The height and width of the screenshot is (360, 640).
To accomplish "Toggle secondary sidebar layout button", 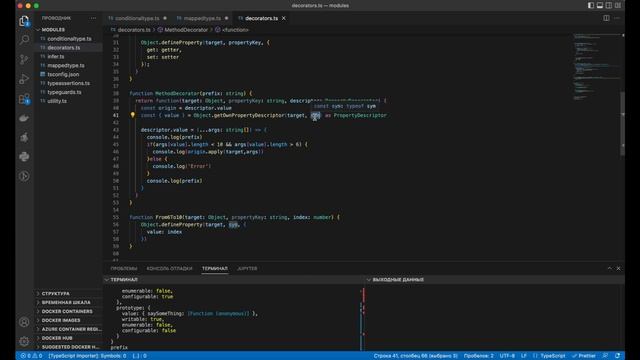I will (609, 5).
